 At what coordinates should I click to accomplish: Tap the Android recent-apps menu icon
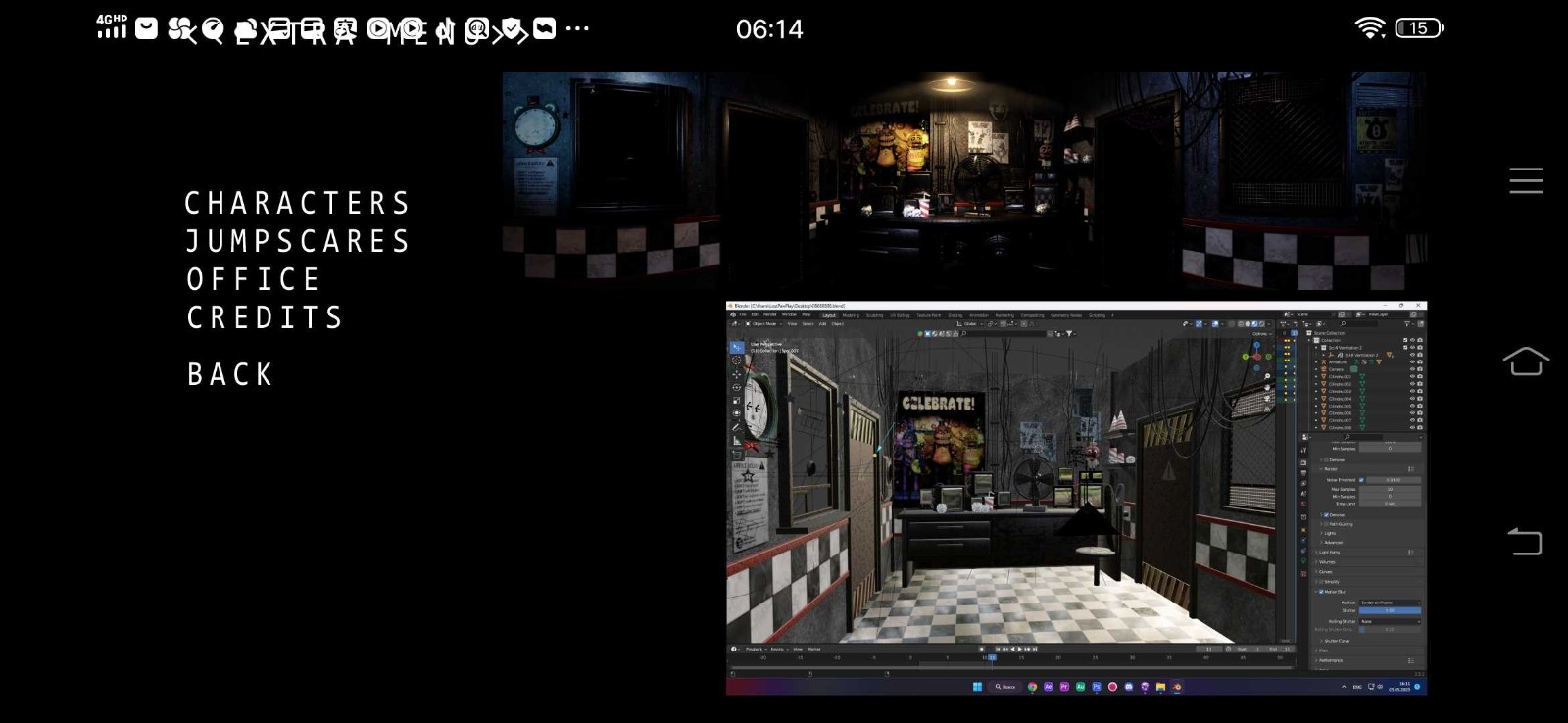tap(1525, 180)
